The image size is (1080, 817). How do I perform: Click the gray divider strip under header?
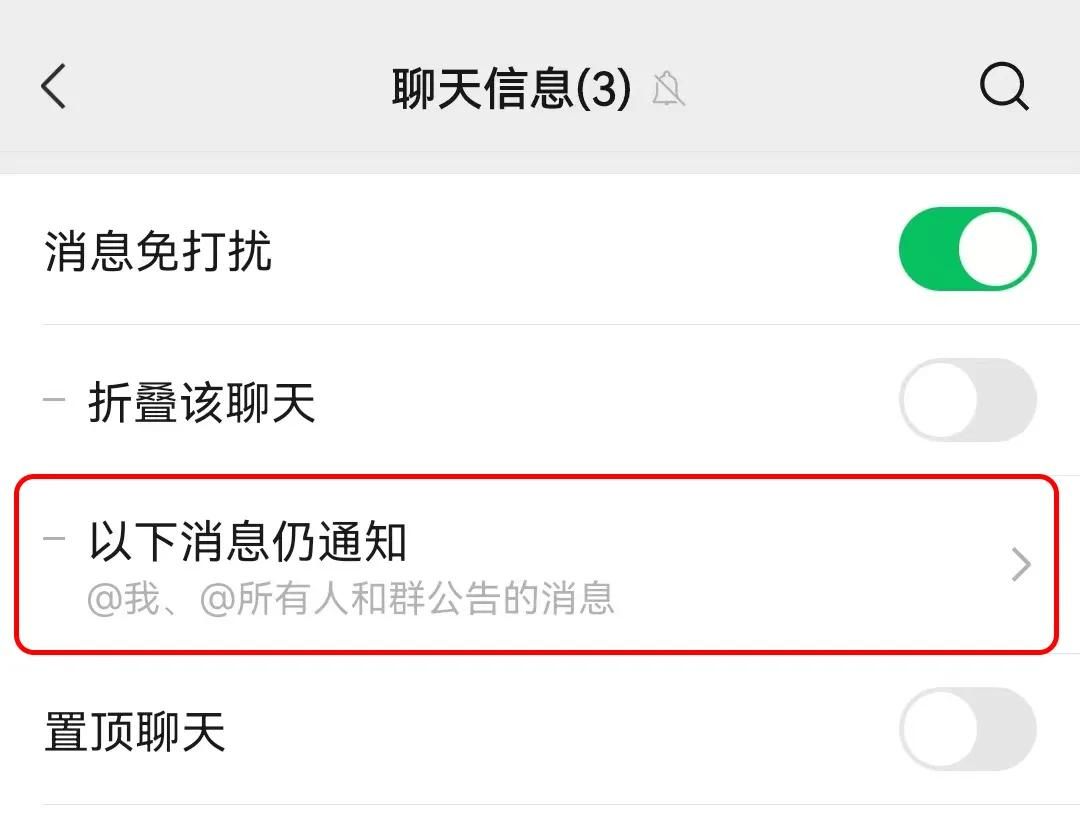pyautogui.click(x=540, y=163)
